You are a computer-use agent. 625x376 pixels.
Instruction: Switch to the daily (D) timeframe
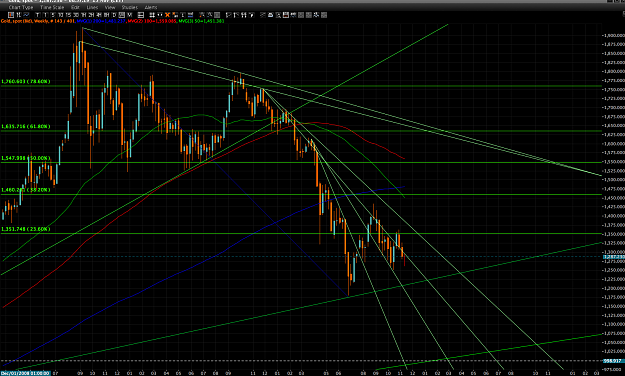coord(114,15)
